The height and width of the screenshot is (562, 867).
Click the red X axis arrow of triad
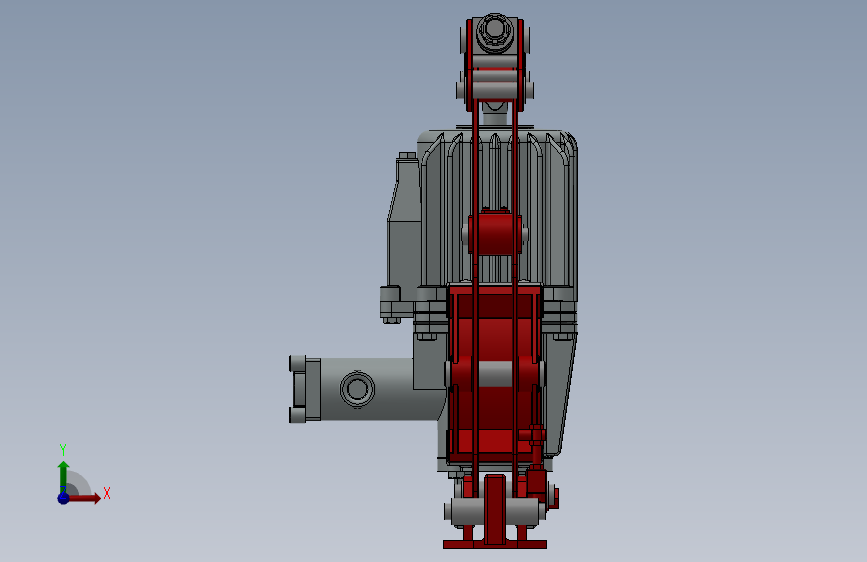coord(84,498)
